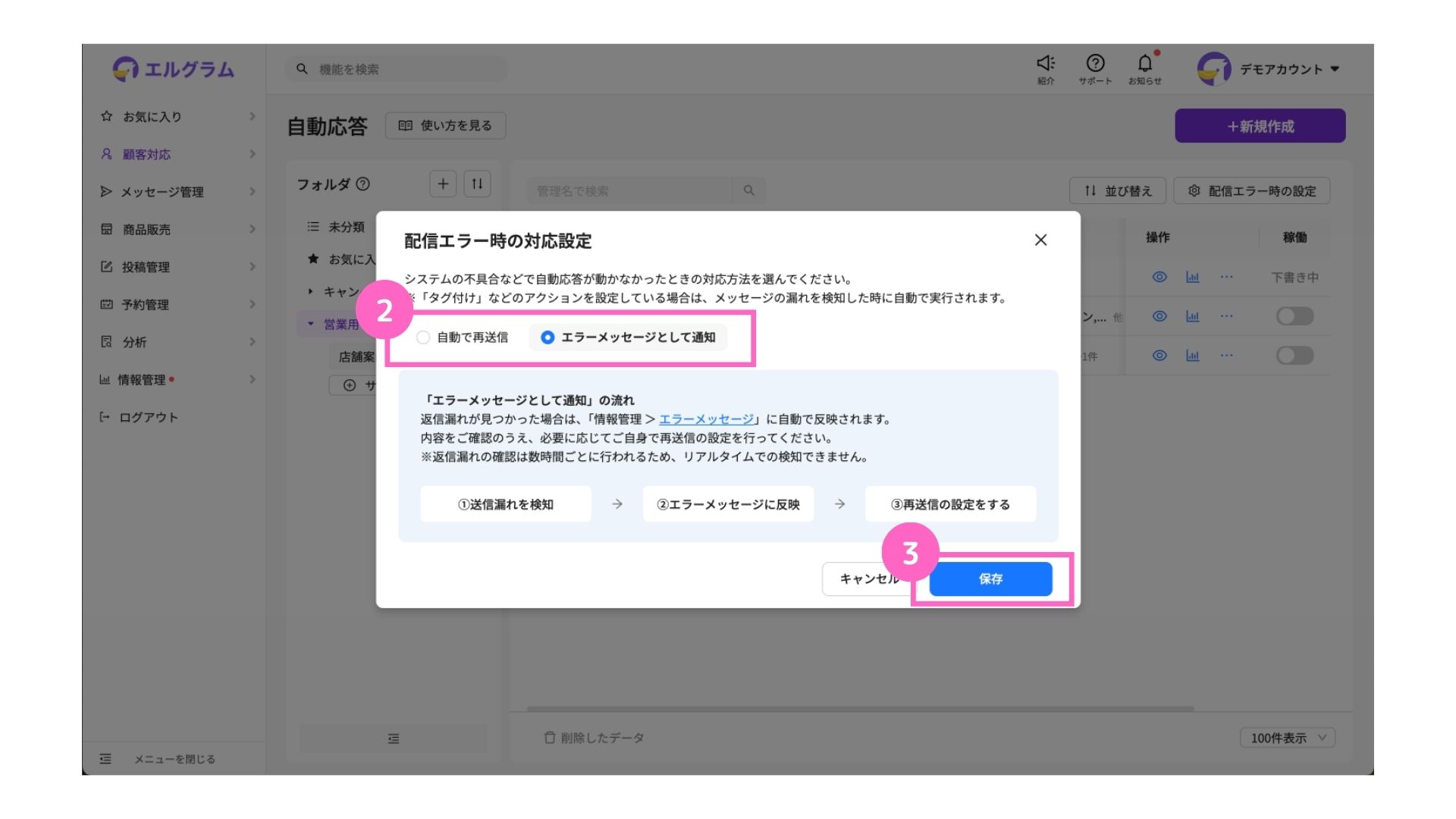Open 顧客対応 in the sidebar
Viewport: 1456px width, 819px height.
click(146, 155)
